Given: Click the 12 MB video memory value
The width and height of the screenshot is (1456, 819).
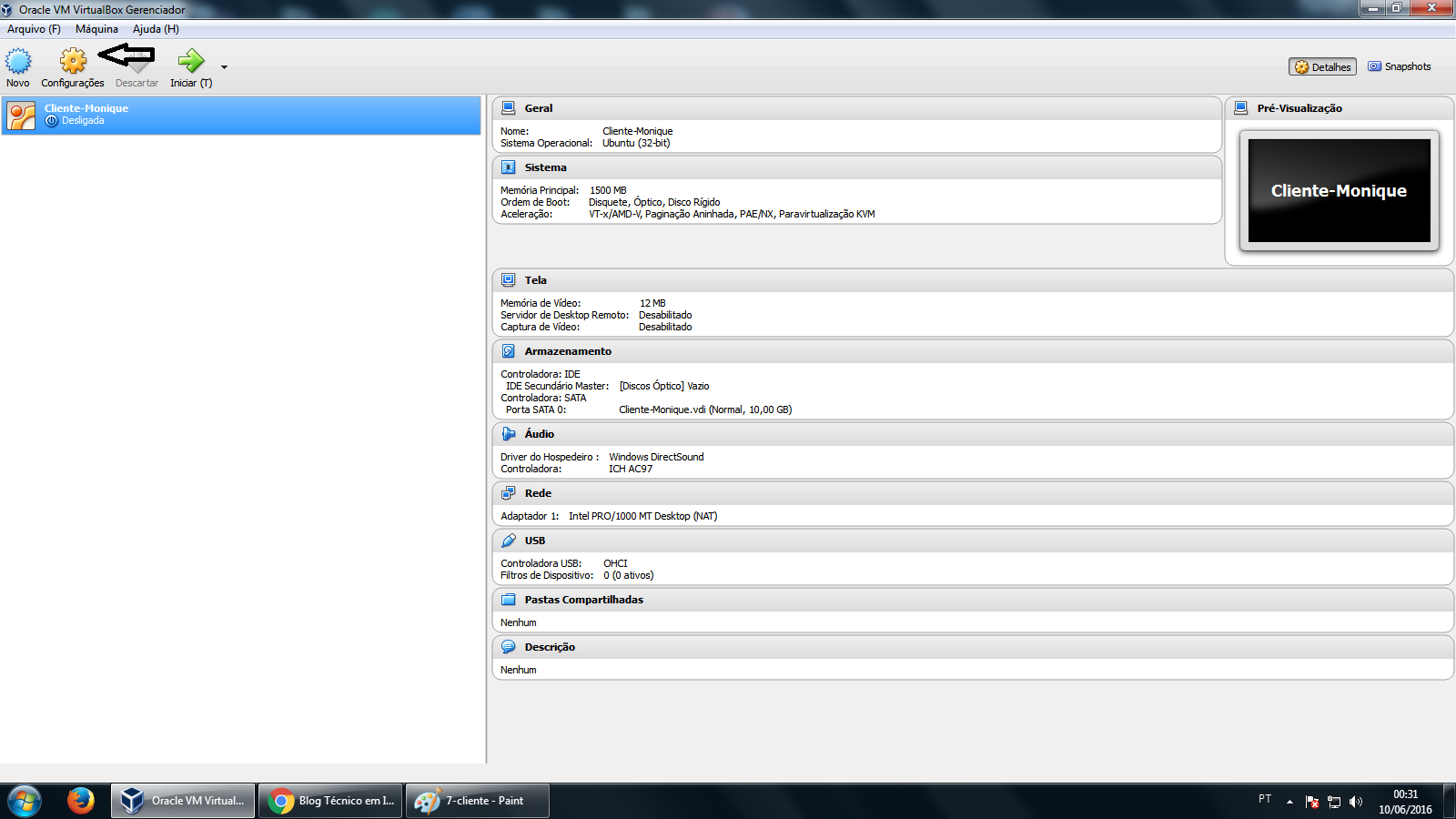Looking at the screenshot, I should click(652, 303).
